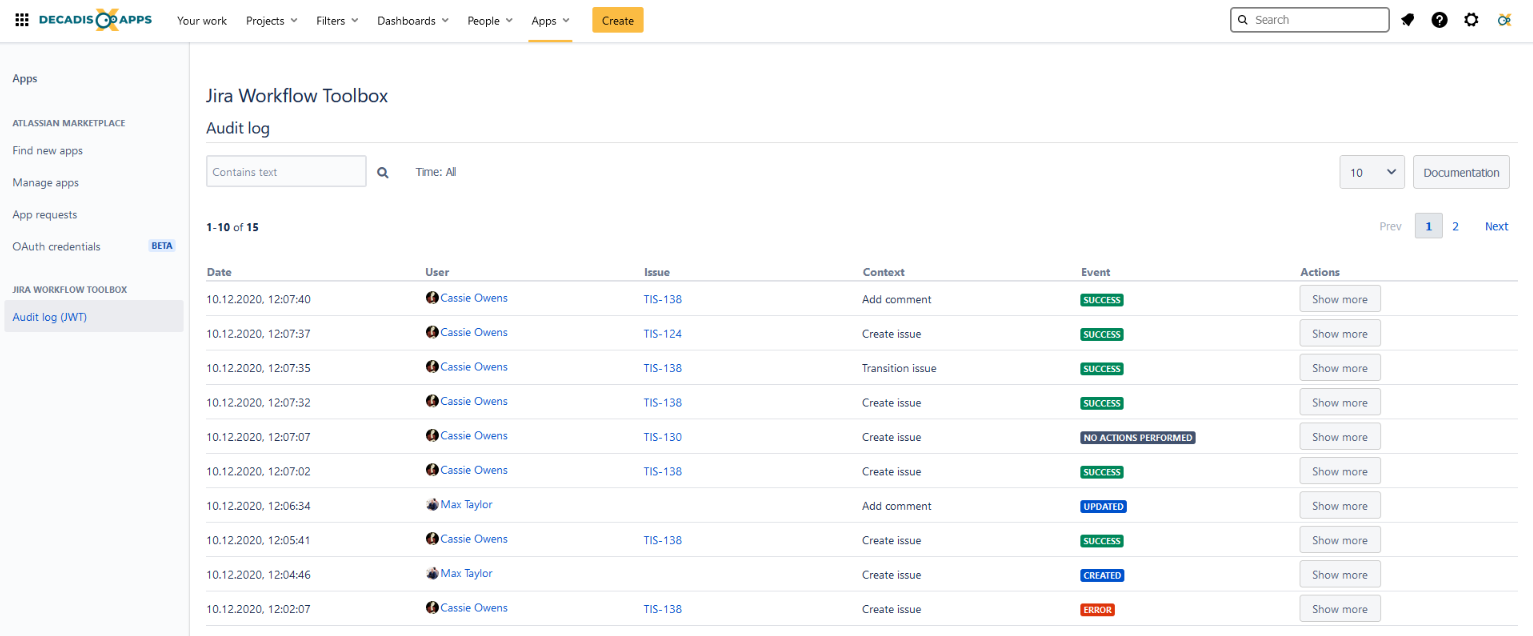Focus the top Search field
The image size is (1533, 636).
1310,20
